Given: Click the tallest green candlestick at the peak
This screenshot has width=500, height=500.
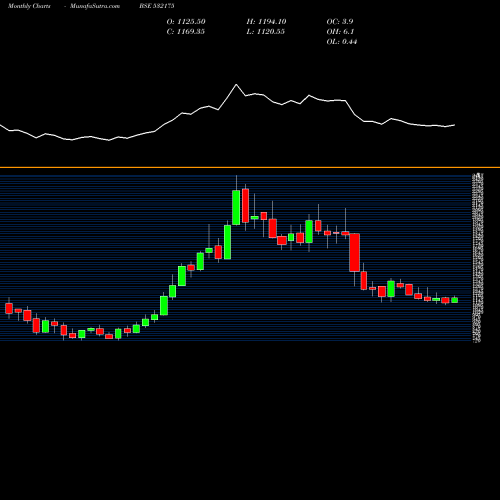Looking at the screenshot, I should (x=236, y=207).
